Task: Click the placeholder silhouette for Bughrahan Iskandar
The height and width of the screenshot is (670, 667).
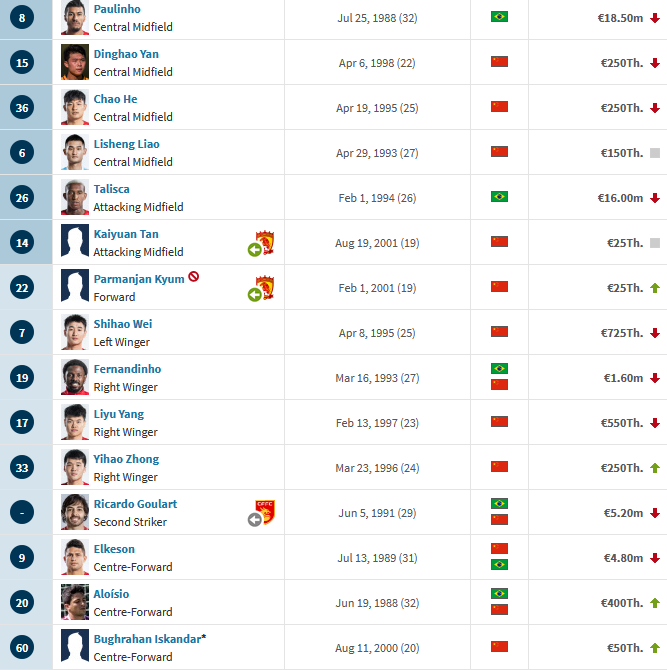Action: [x=74, y=647]
